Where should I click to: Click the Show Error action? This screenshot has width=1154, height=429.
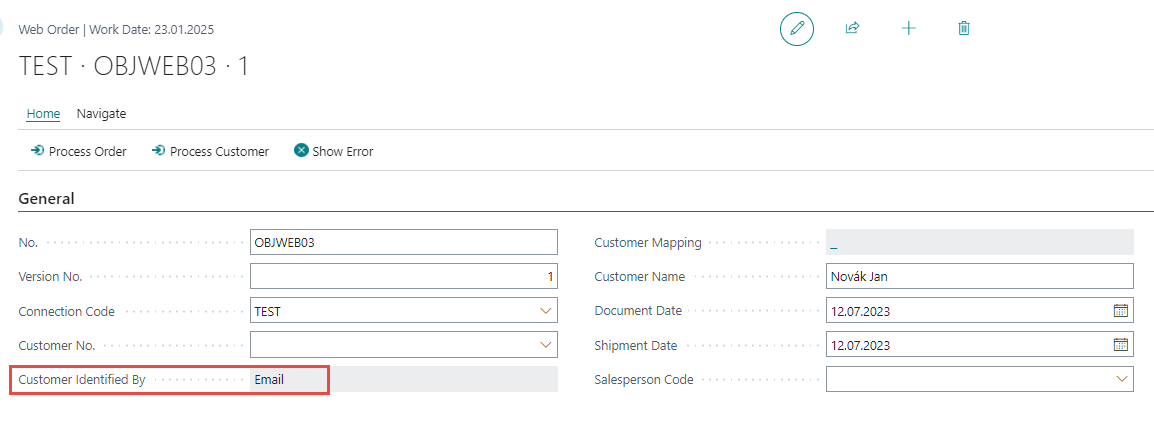click(x=333, y=152)
